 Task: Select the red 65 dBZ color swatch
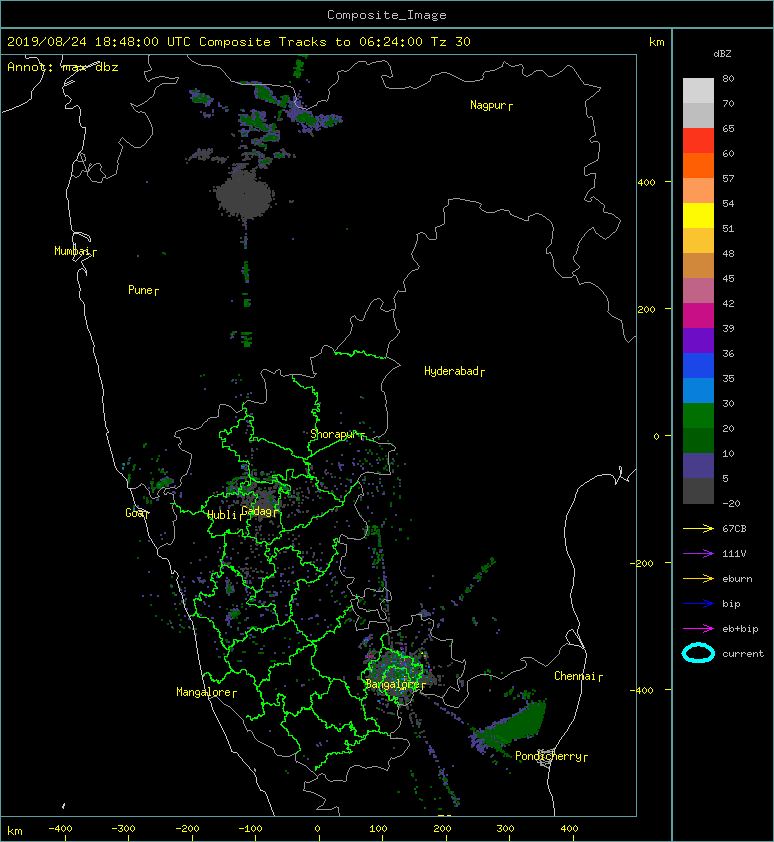coord(698,140)
